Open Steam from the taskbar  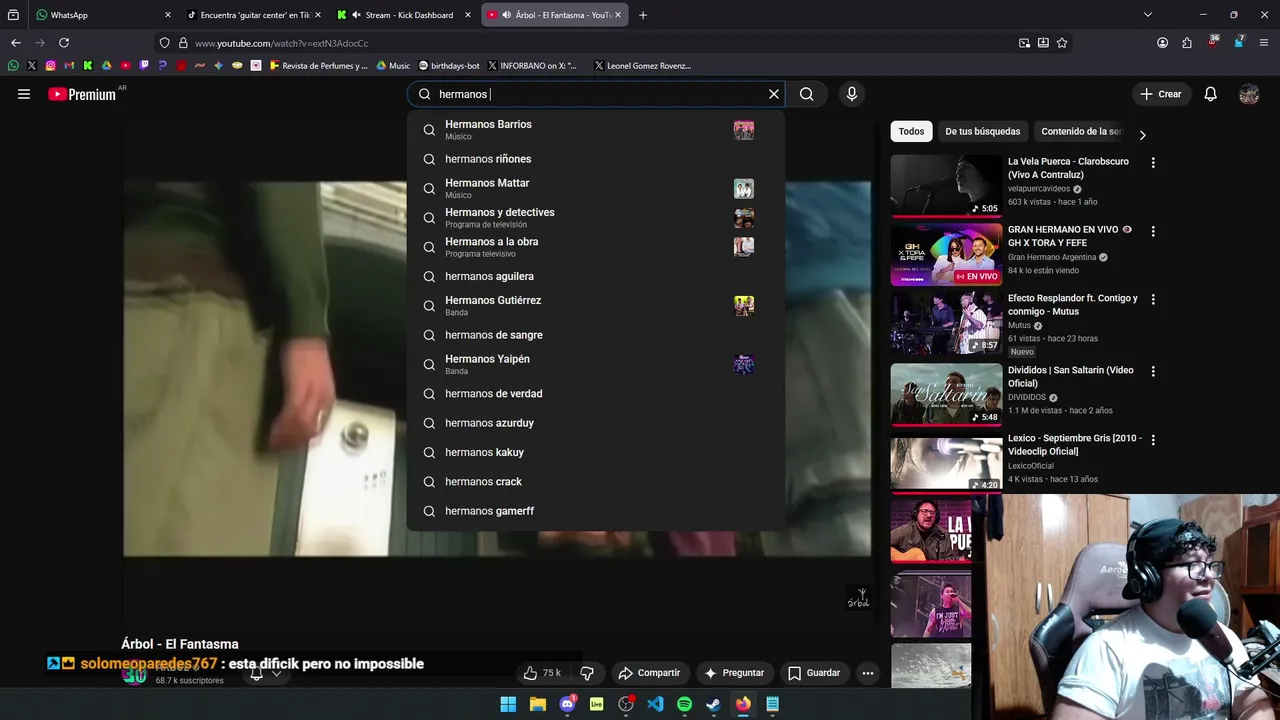[x=713, y=704]
